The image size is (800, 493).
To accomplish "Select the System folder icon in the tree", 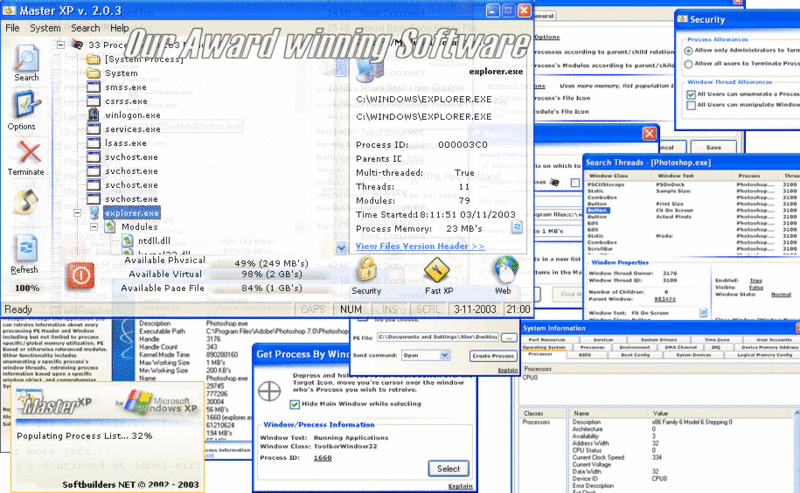I will point(93,73).
